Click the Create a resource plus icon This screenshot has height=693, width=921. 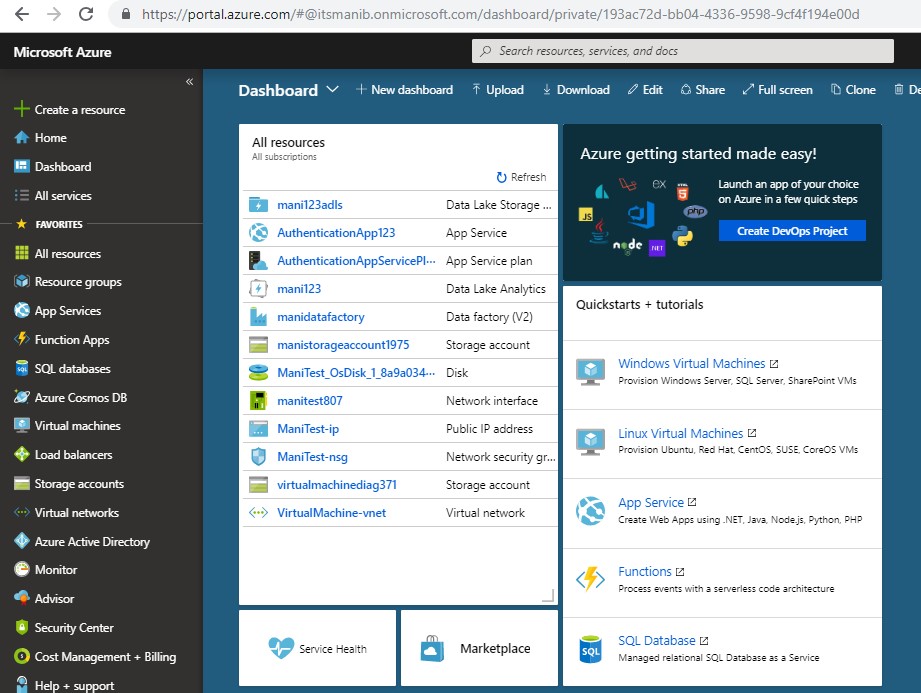(x=22, y=109)
